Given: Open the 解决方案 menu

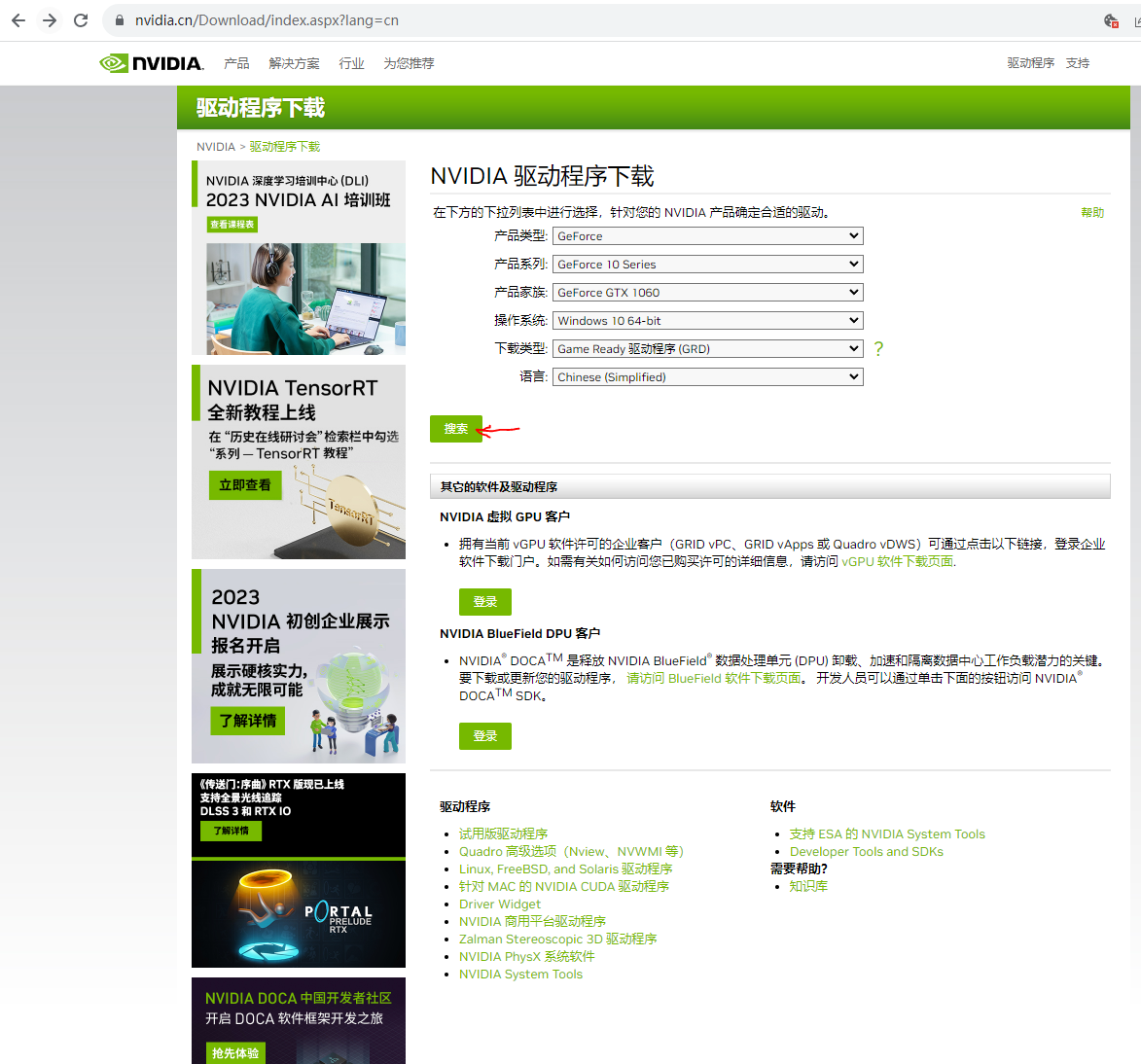Looking at the screenshot, I should coord(294,63).
